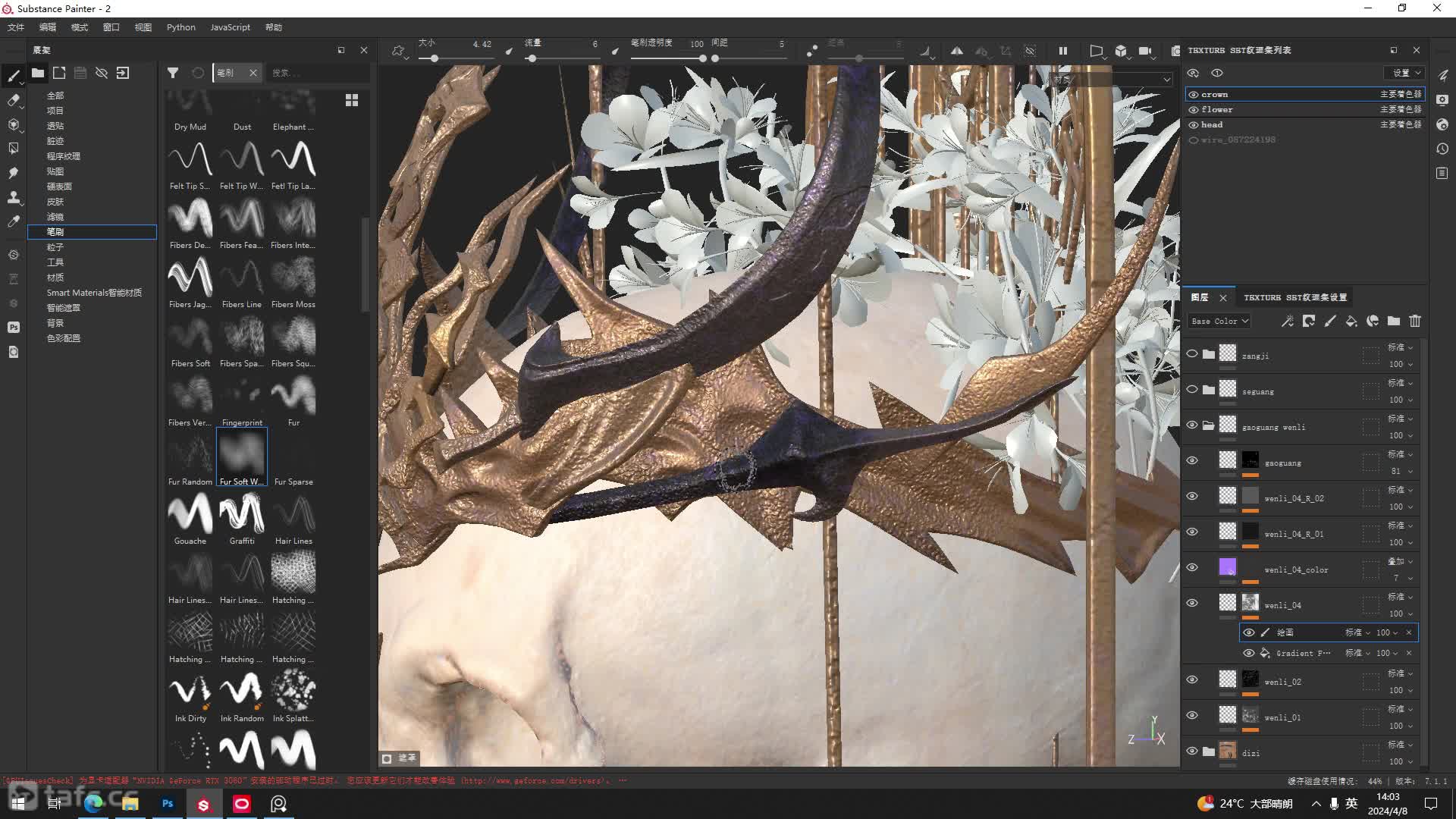1456x819 pixels.
Task: Add a mask with layers mask icon
Action: click(x=1309, y=322)
